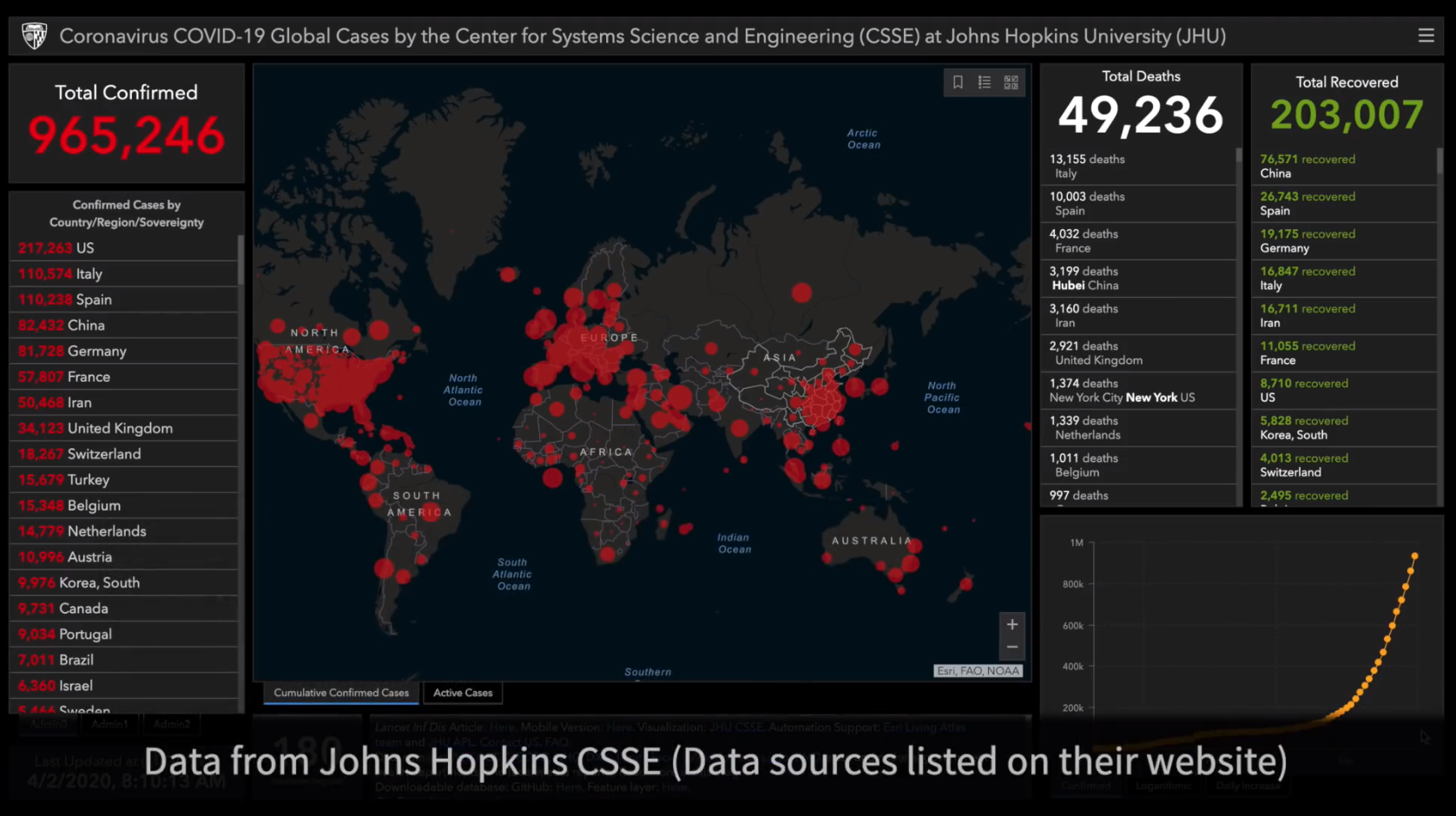Open the map bookmarks icon
Viewport: 1456px width, 816px height.
(x=958, y=82)
